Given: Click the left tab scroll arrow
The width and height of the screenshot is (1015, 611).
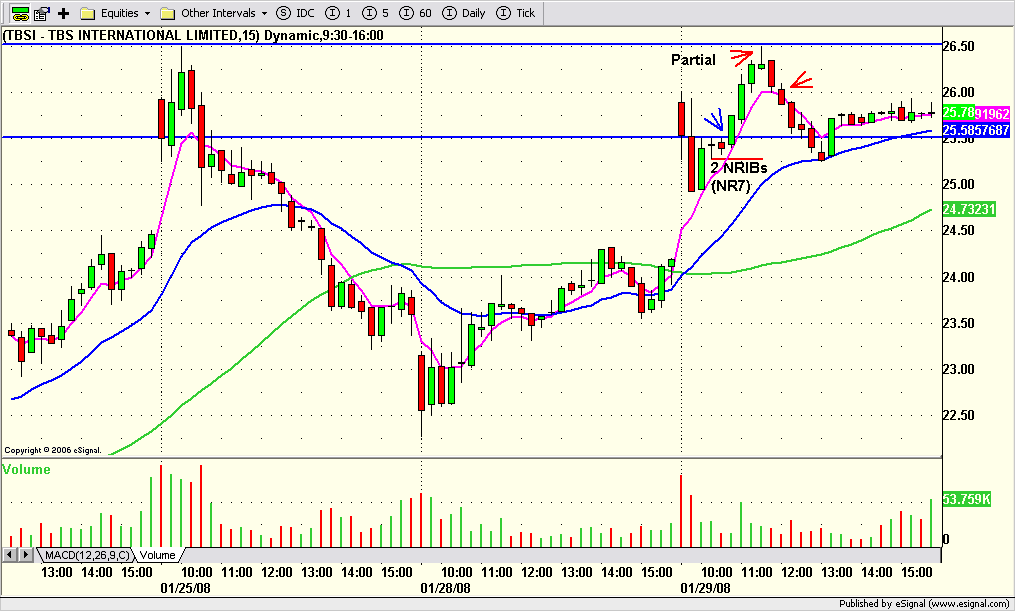Looking at the screenshot, I should coord(10,555).
